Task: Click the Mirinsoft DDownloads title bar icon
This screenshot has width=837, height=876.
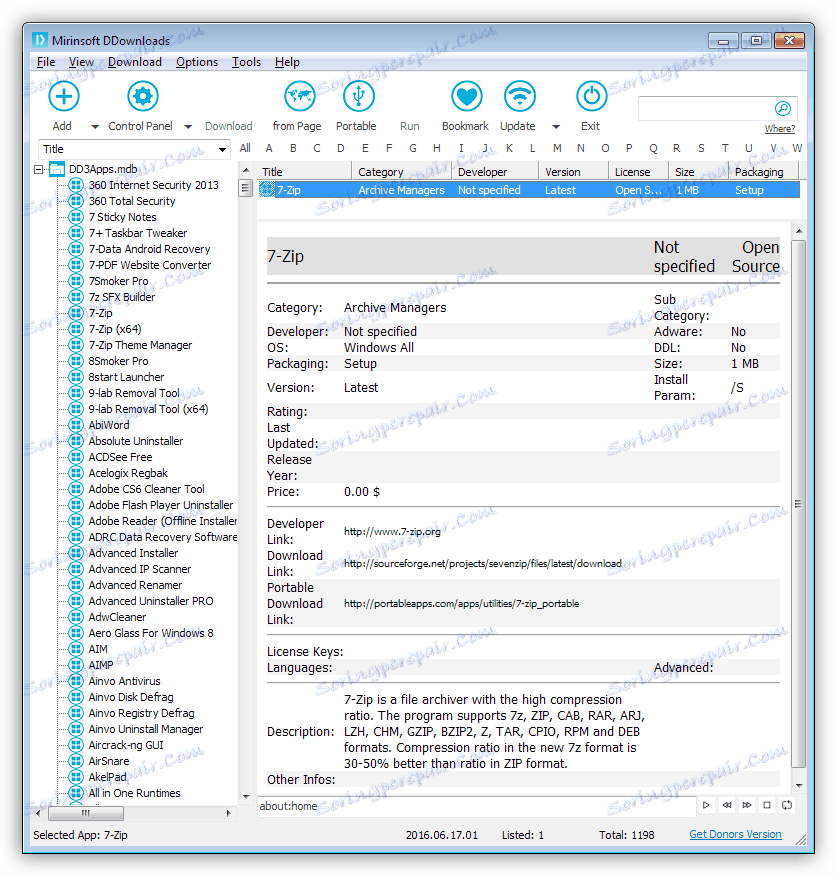Action: pyautogui.click(x=40, y=40)
